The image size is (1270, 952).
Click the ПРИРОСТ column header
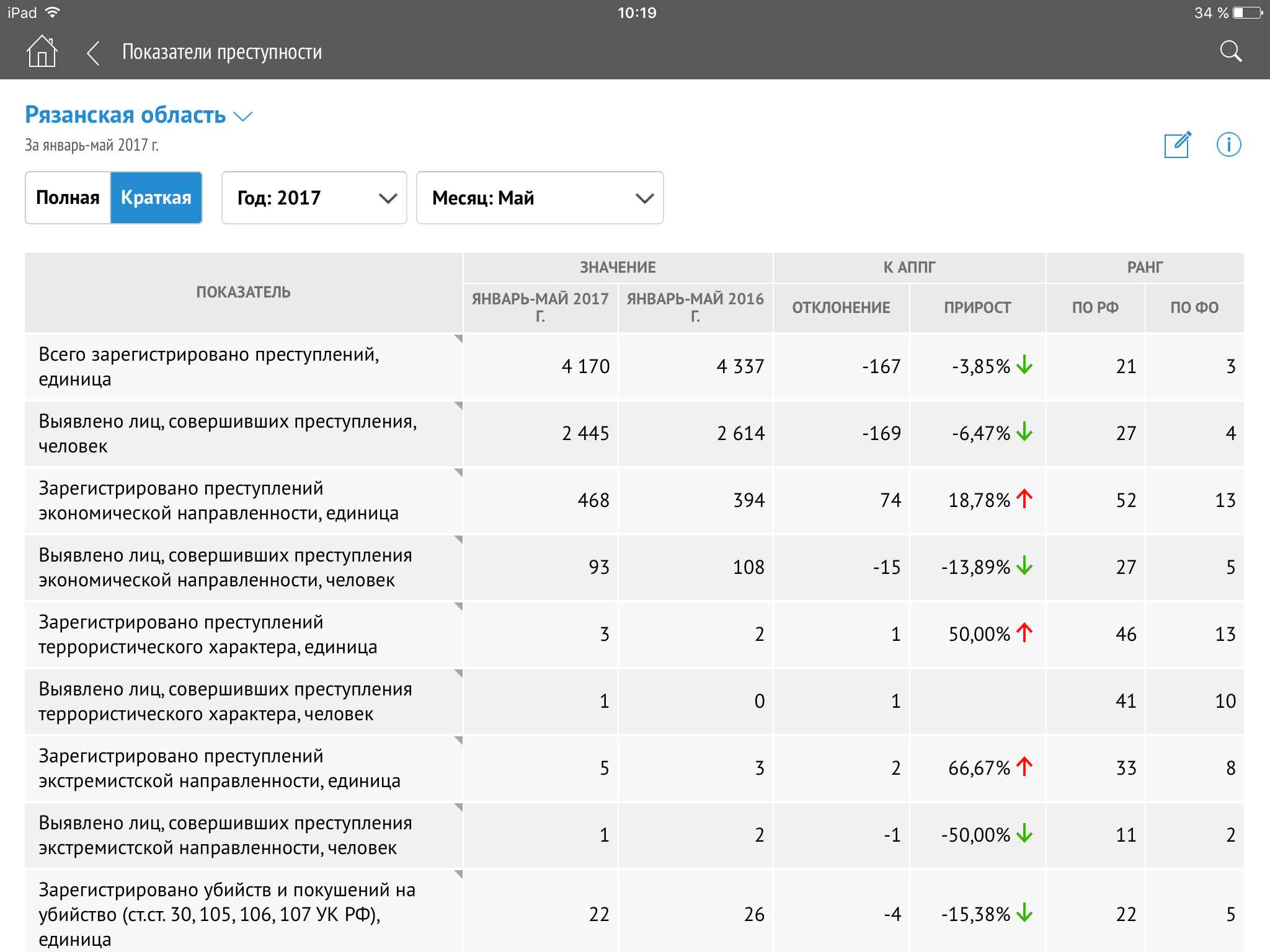(977, 307)
